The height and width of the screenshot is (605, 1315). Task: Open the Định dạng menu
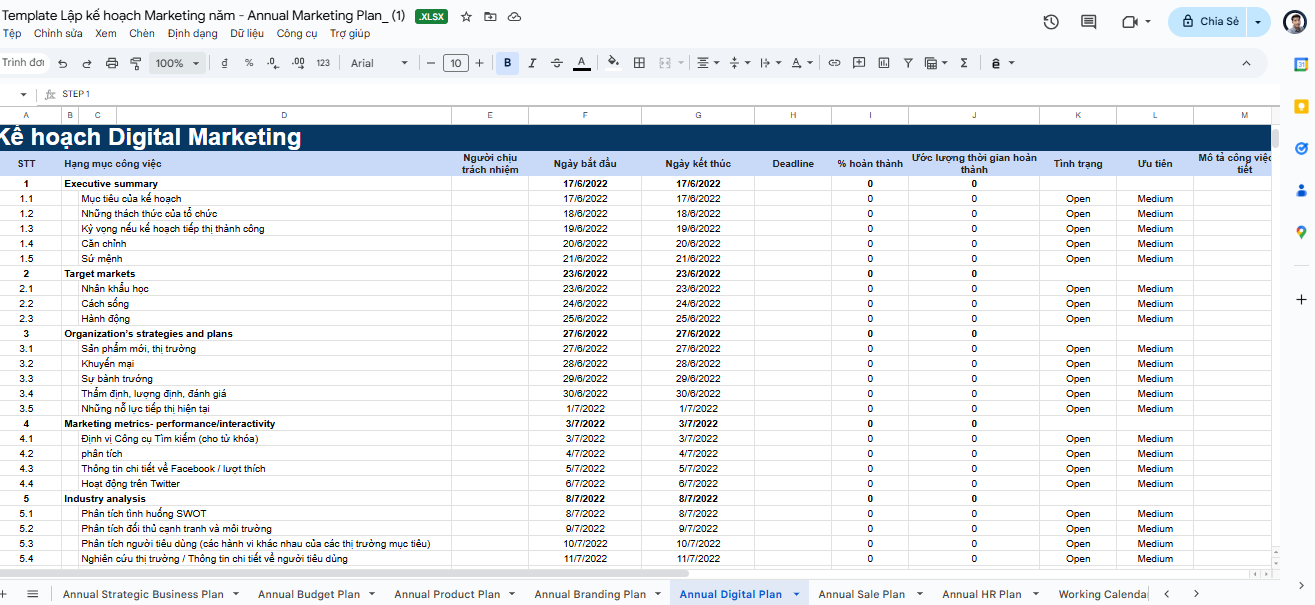192,34
